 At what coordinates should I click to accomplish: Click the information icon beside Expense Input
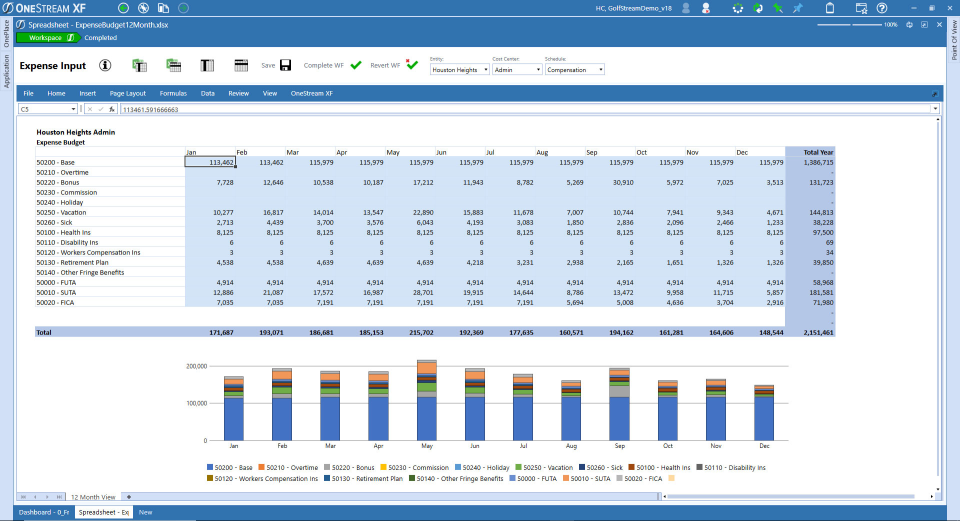tap(104, 66)
